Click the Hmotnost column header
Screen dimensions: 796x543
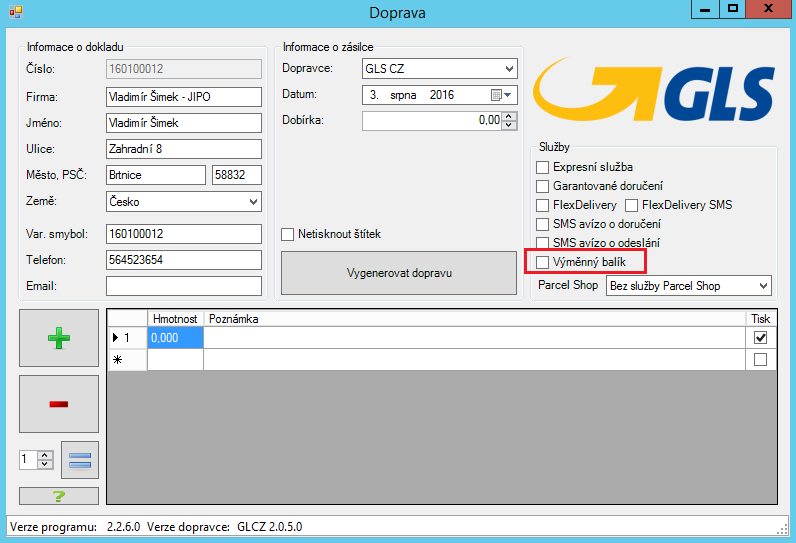pos(175,319)
